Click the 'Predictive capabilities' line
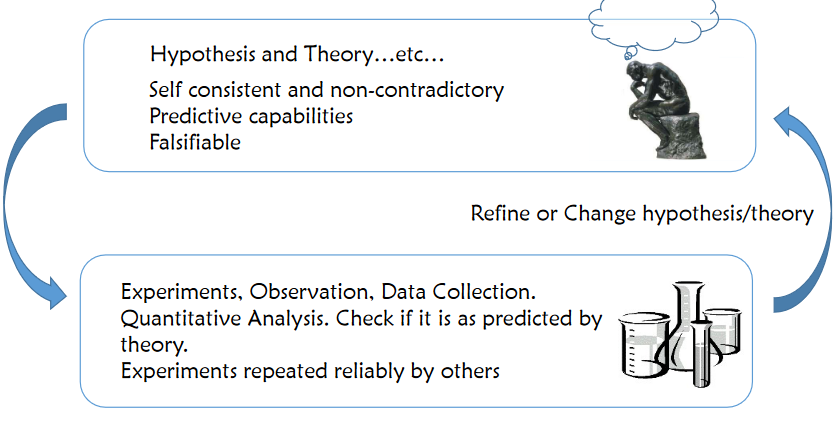This screenshot has height=426, width=839. point(251,116)
